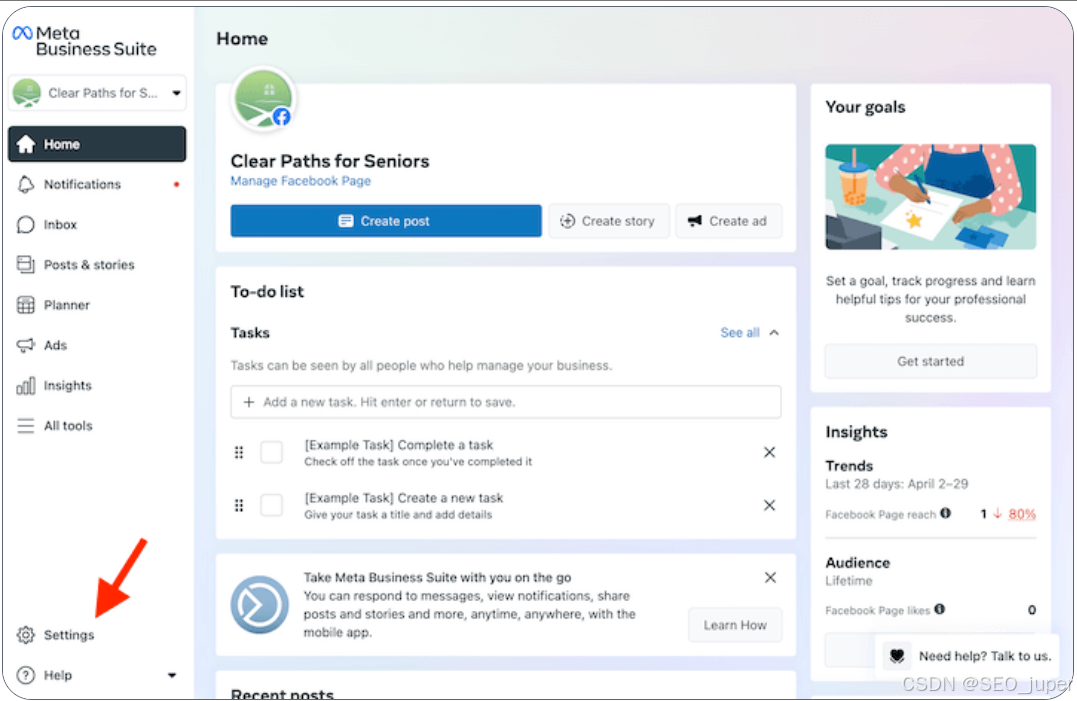
Task: Collapse the Tasks section chevron
Action: coord(774,333)
